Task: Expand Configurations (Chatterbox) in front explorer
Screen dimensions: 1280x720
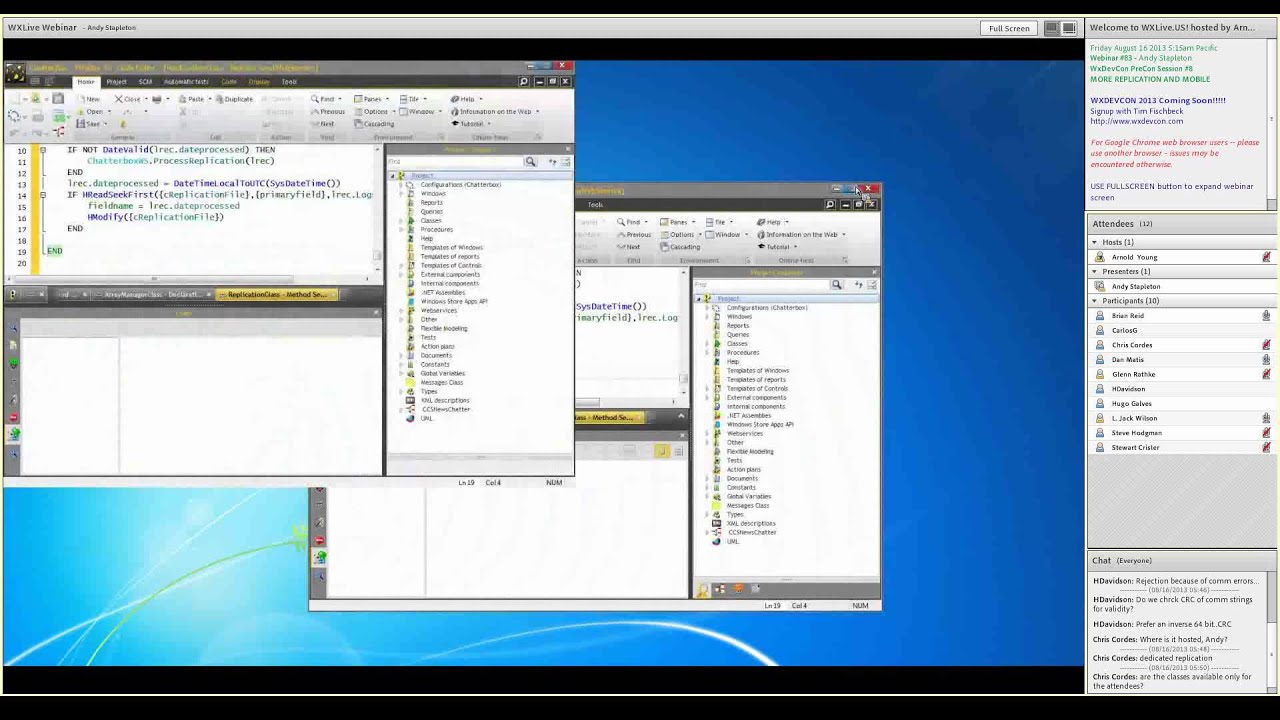Action: tap(403, 184)
